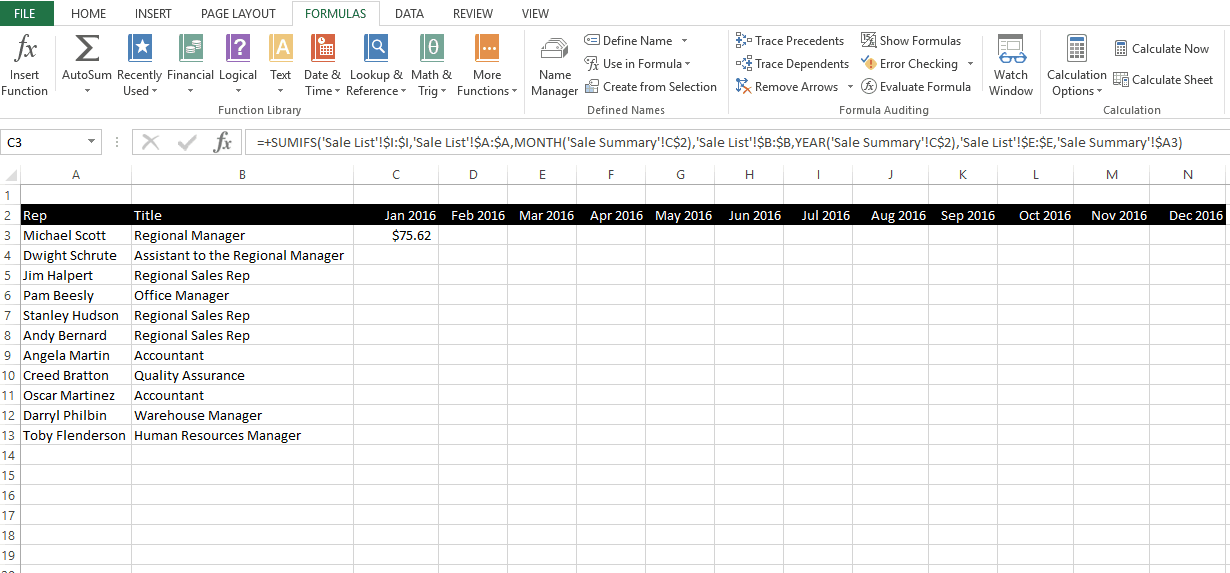1230x573 pixels.
Task: Expand the Use in Formula dropdown
Action: (688, 64)
